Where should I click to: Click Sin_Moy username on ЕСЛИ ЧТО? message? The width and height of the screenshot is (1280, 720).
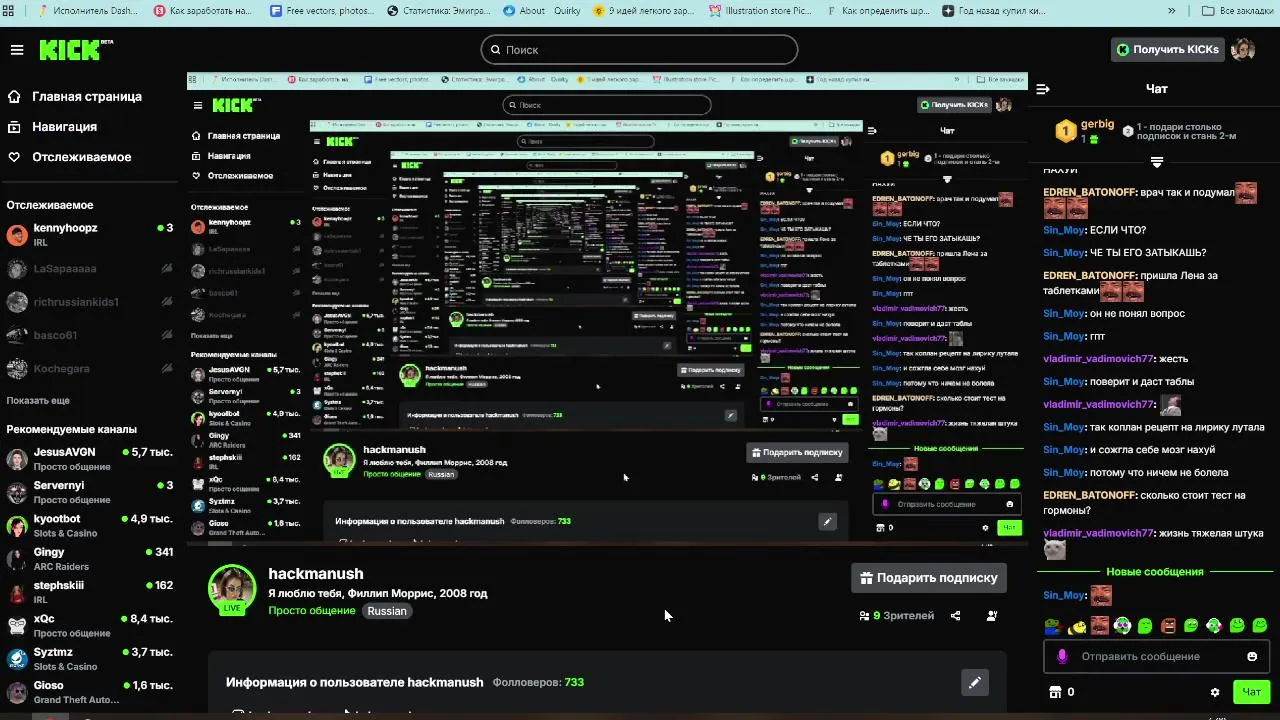1064,230
